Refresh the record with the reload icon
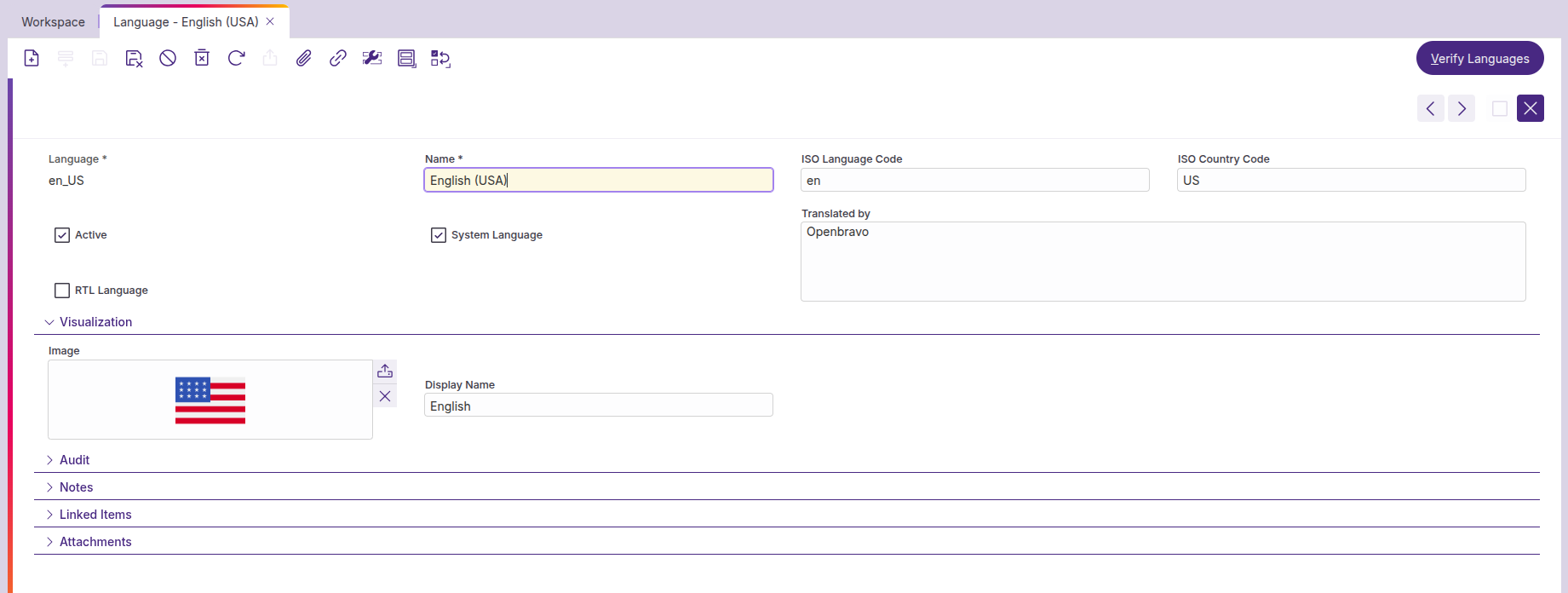Image resolution: width=1568 pixels, height=593 pixels. coord(236,58)
